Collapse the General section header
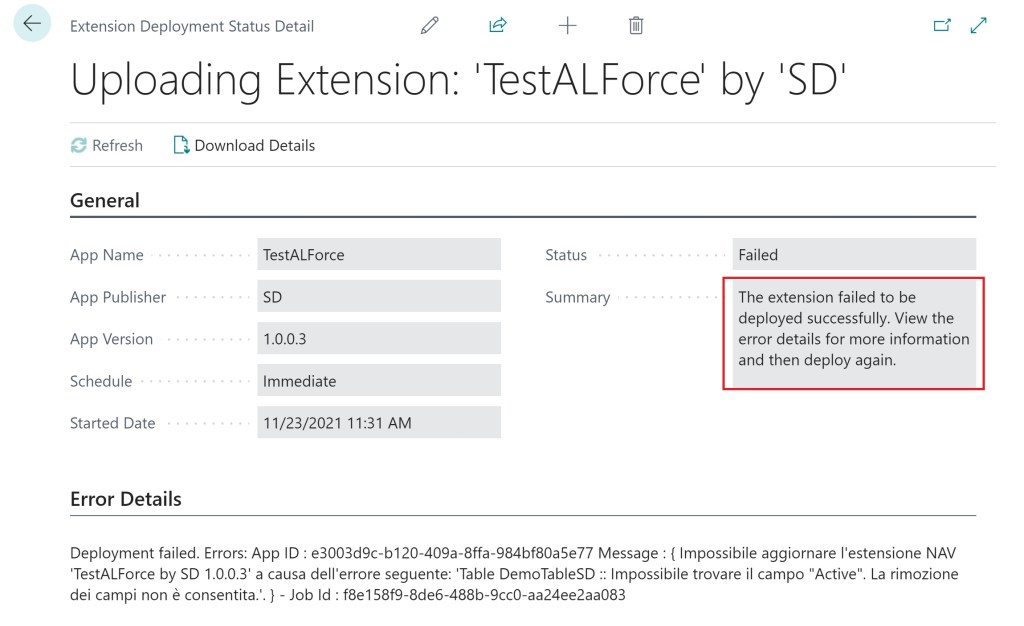1024x626 pixels. click(x=105, y=201)
